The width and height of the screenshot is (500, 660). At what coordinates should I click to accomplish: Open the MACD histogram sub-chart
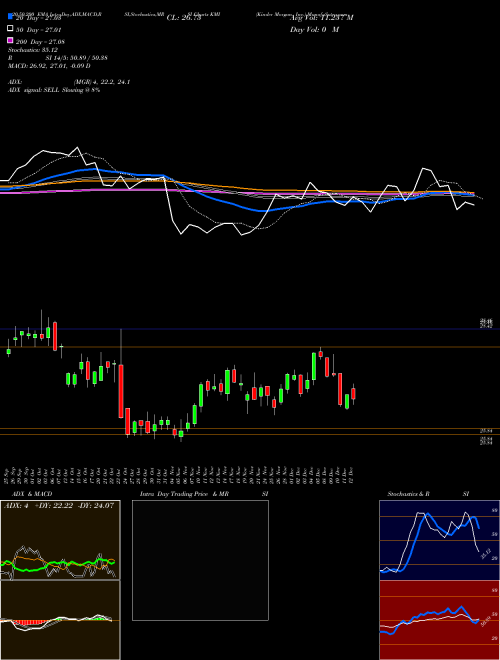click(60, 620)
